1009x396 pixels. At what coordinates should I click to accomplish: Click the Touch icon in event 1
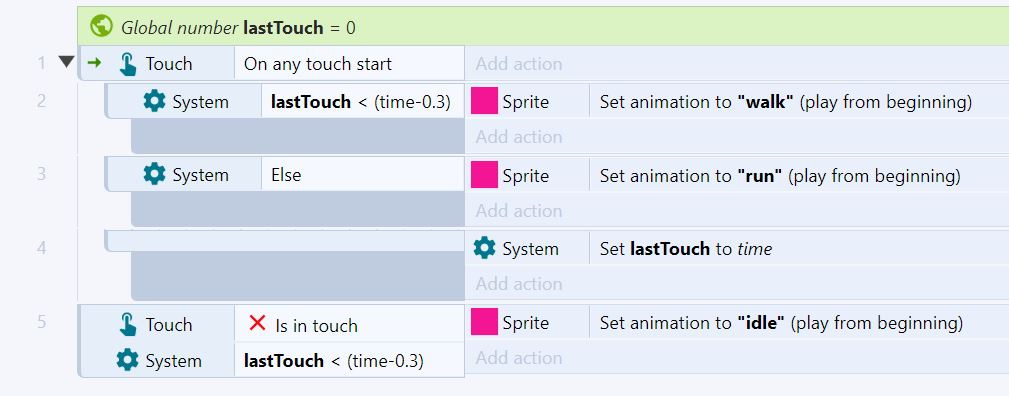(x=128, y=64)
